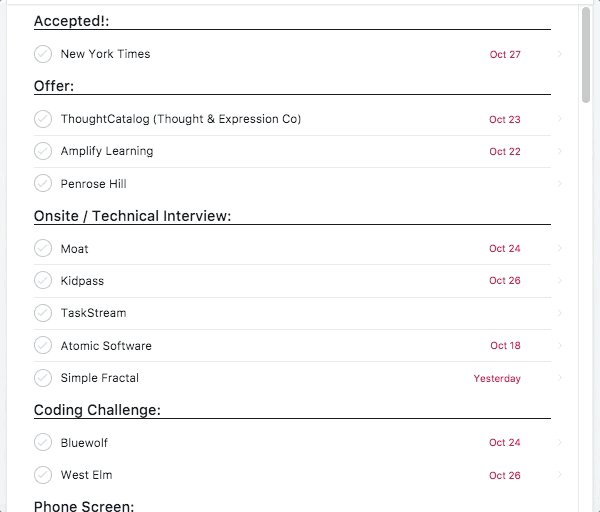
Task: Open Simple Fractal details chevron
Action: tap(560, 378)
